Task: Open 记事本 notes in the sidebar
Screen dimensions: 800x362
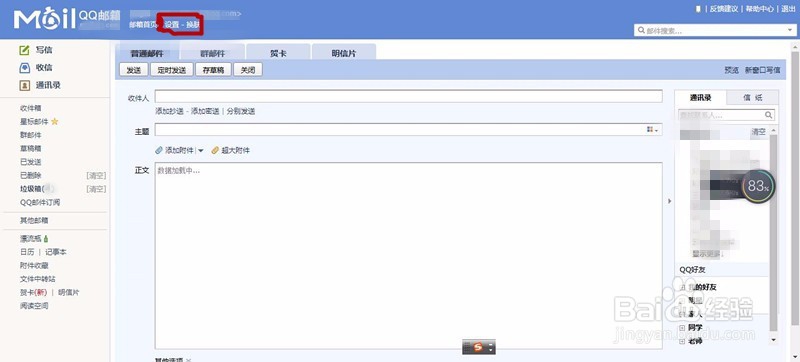Action: 56,252
